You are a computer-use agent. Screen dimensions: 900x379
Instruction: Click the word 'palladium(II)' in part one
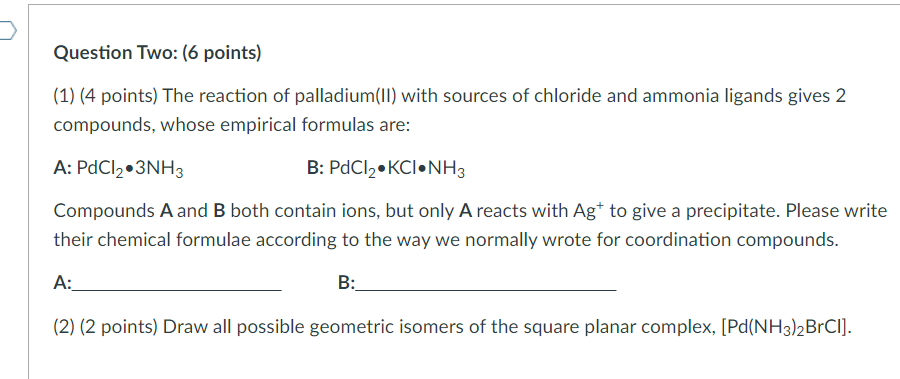[346, 96]
